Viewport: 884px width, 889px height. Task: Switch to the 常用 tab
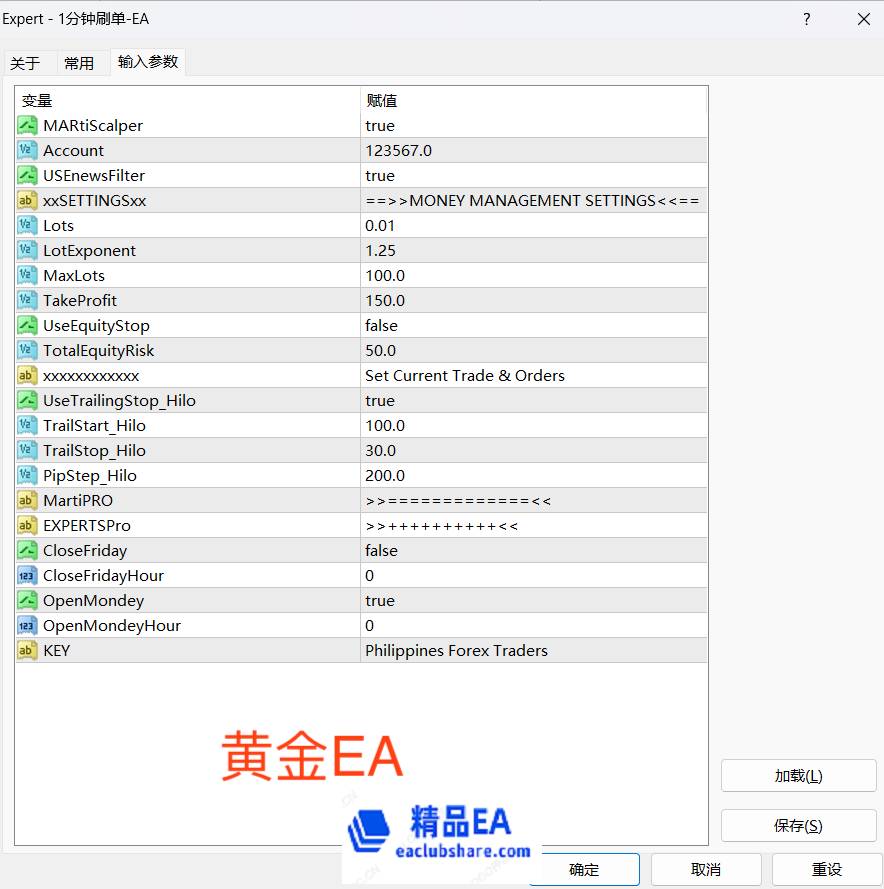81,61
